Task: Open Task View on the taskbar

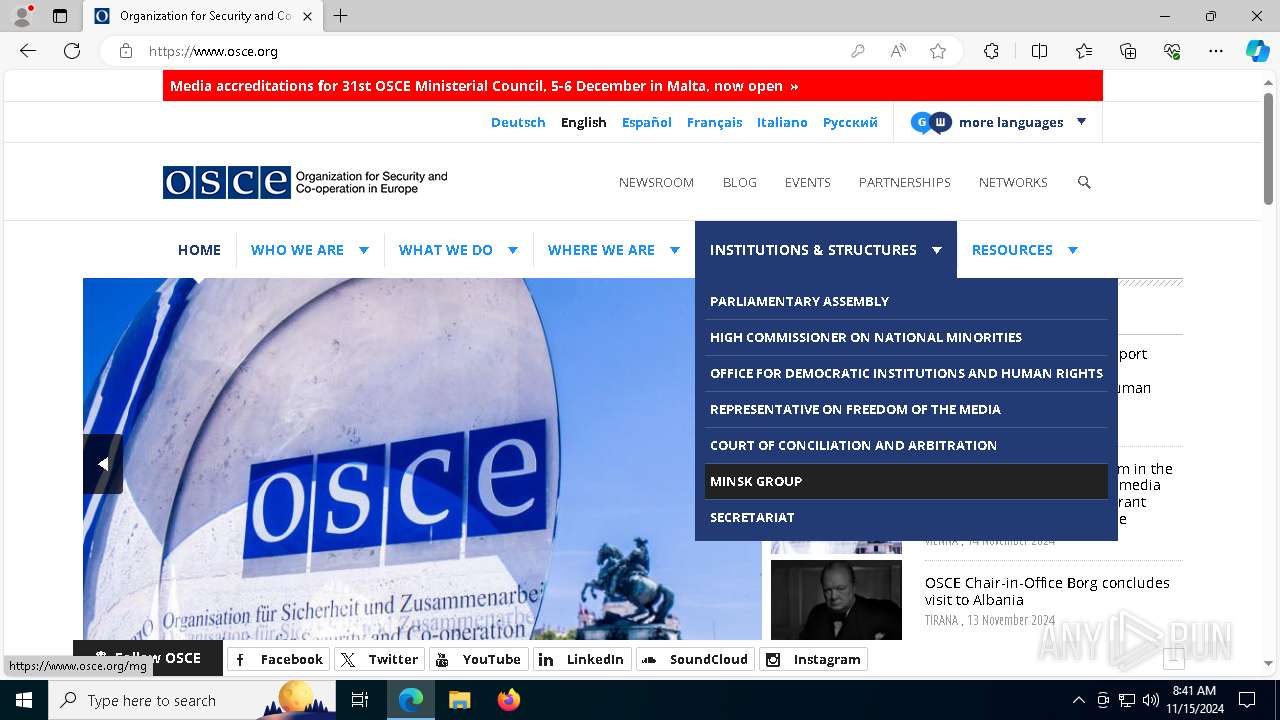Action: 360,700
